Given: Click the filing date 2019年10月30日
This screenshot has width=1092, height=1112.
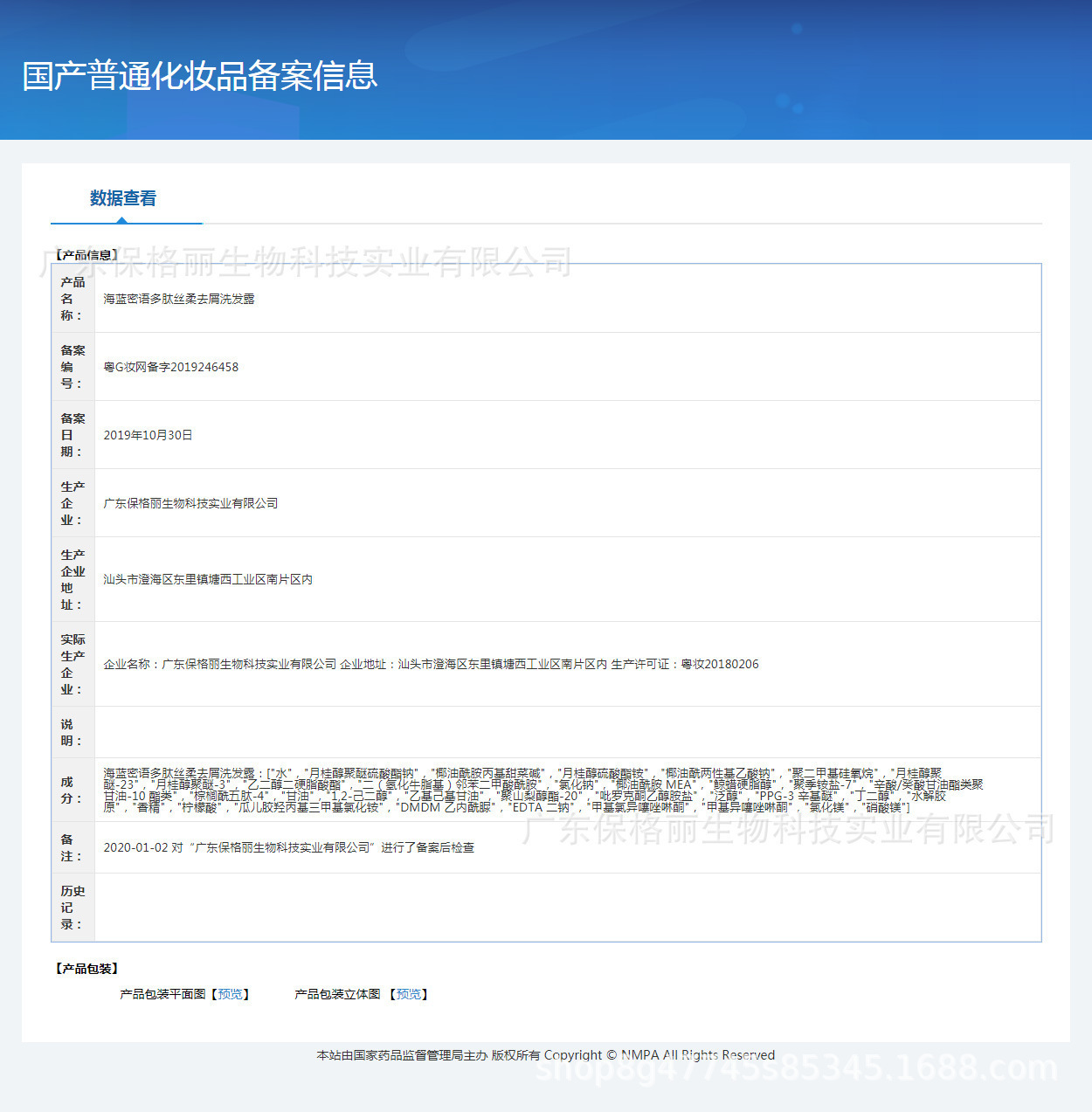Looking at the screenshot, I should (x=148, y=435).
